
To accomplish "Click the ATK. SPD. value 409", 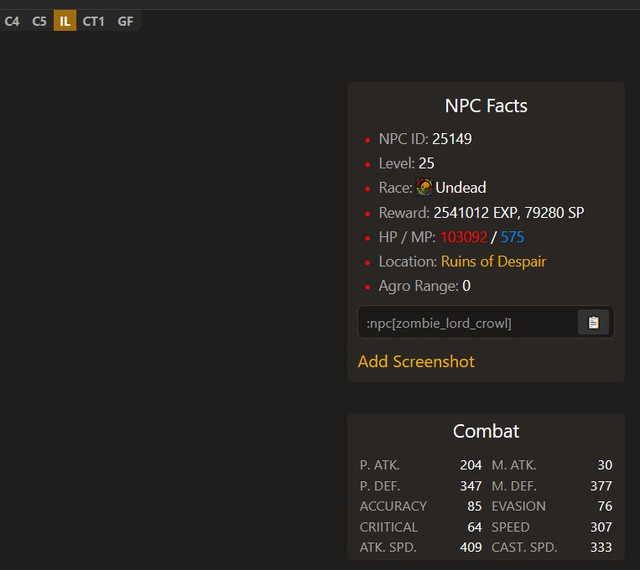I will pos(471,548).
